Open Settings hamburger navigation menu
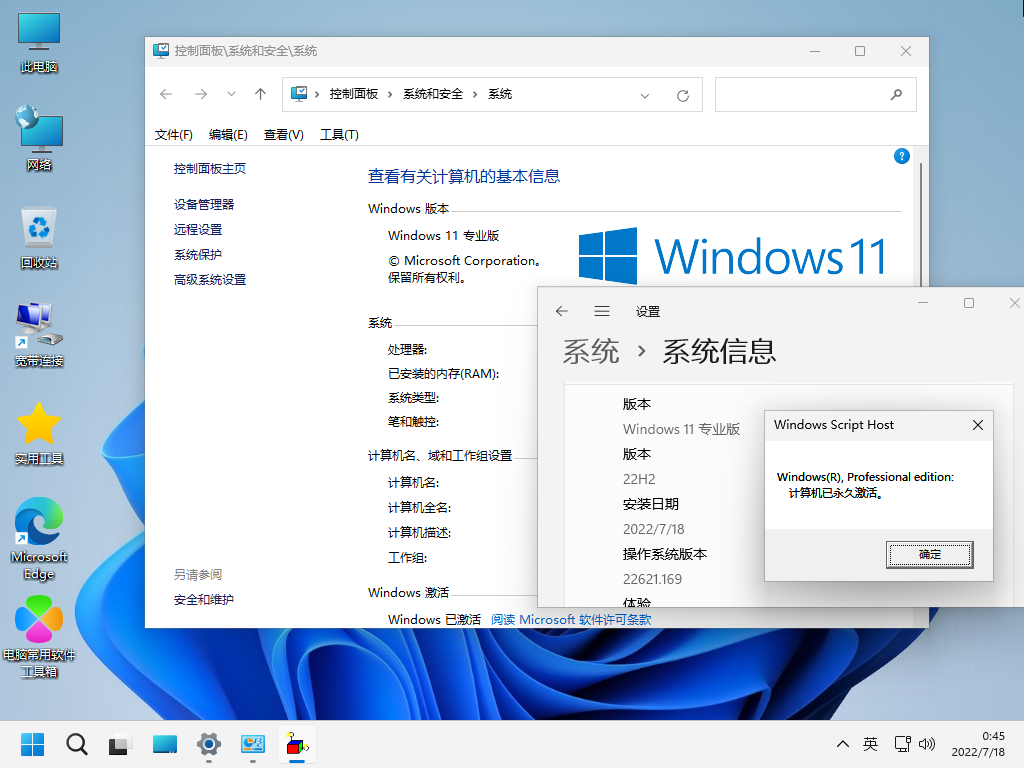Viewport: 1024px width, 768px height. coord(601,312)
